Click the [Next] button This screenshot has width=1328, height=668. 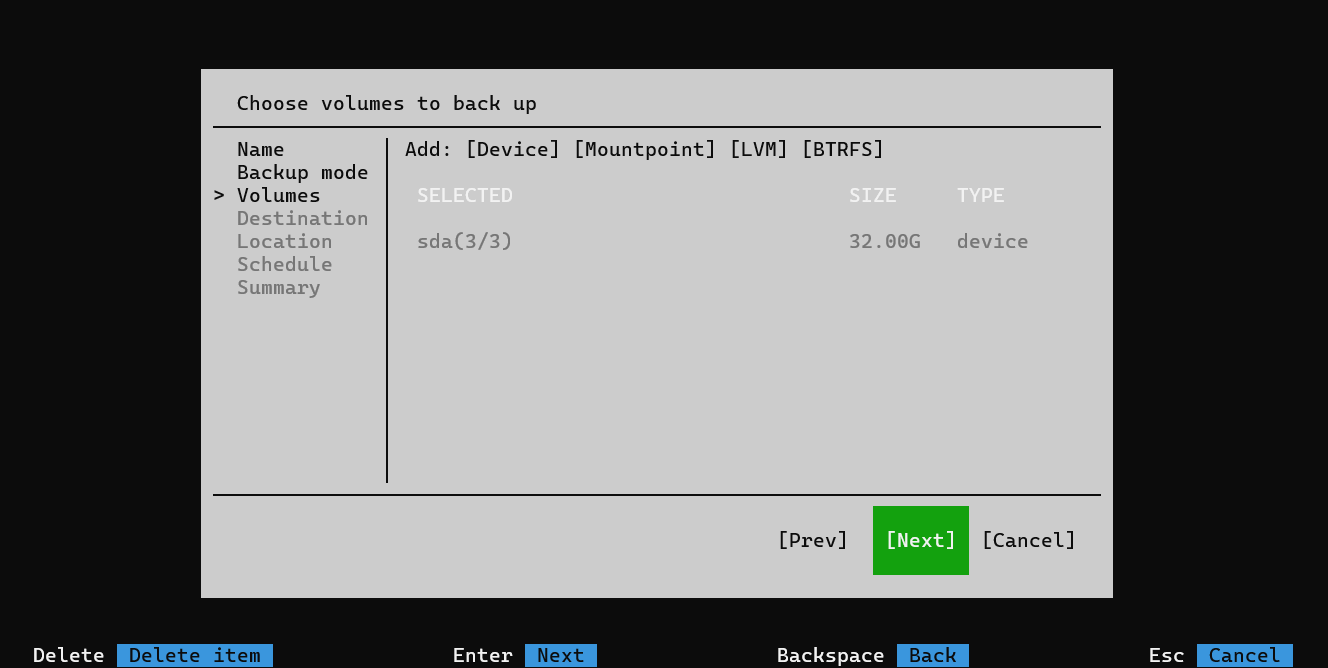pyautogui.click(x=920, y=540)
